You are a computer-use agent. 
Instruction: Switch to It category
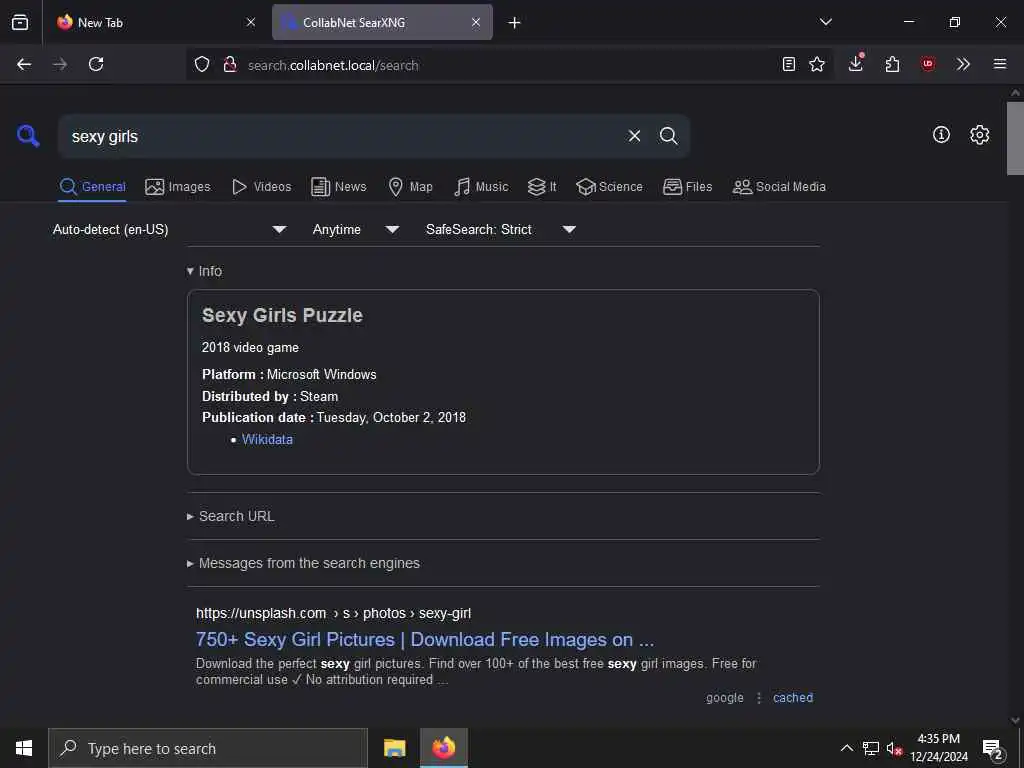(541, 187)
